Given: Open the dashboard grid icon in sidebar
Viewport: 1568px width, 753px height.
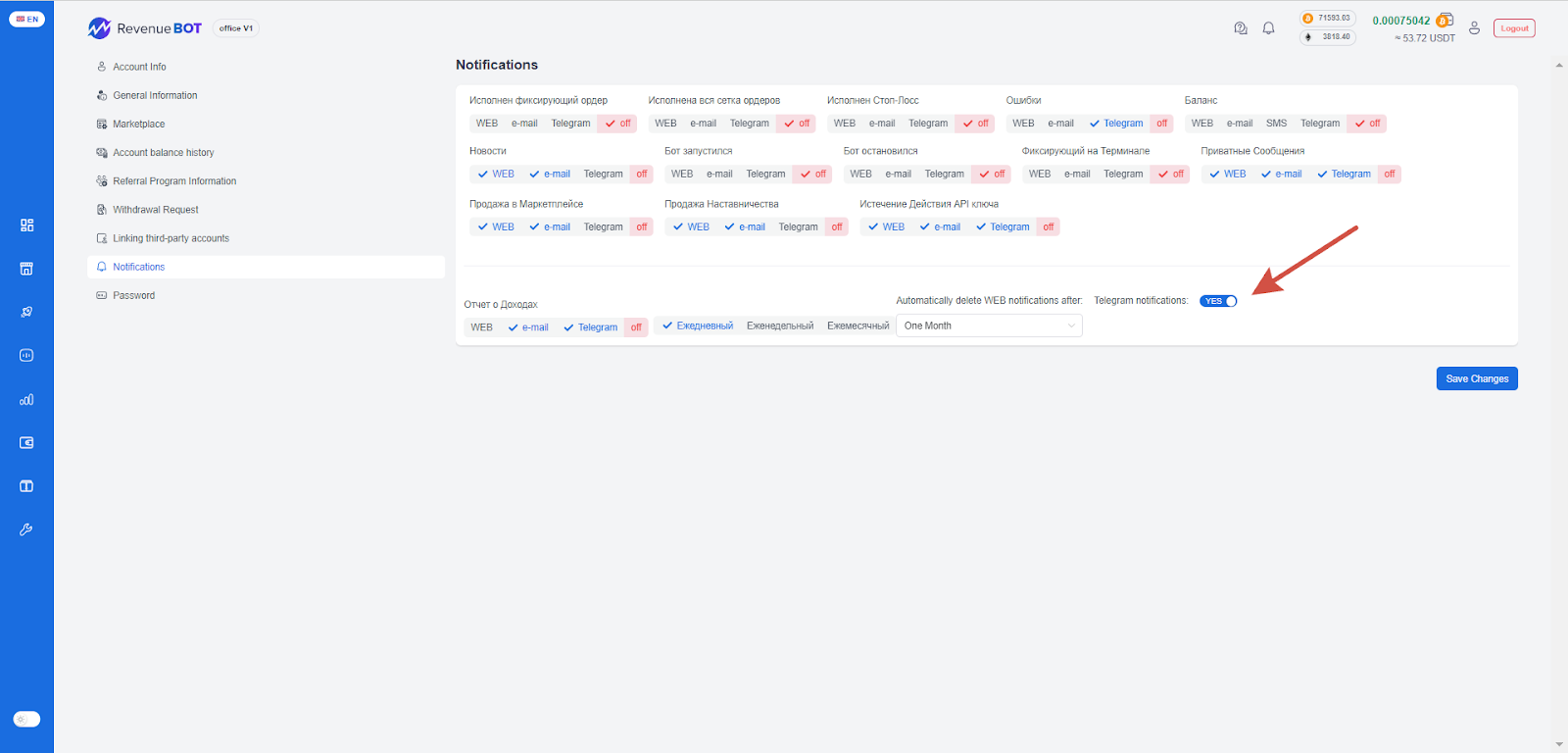Looking at the screenshot, I should point(26,226).
